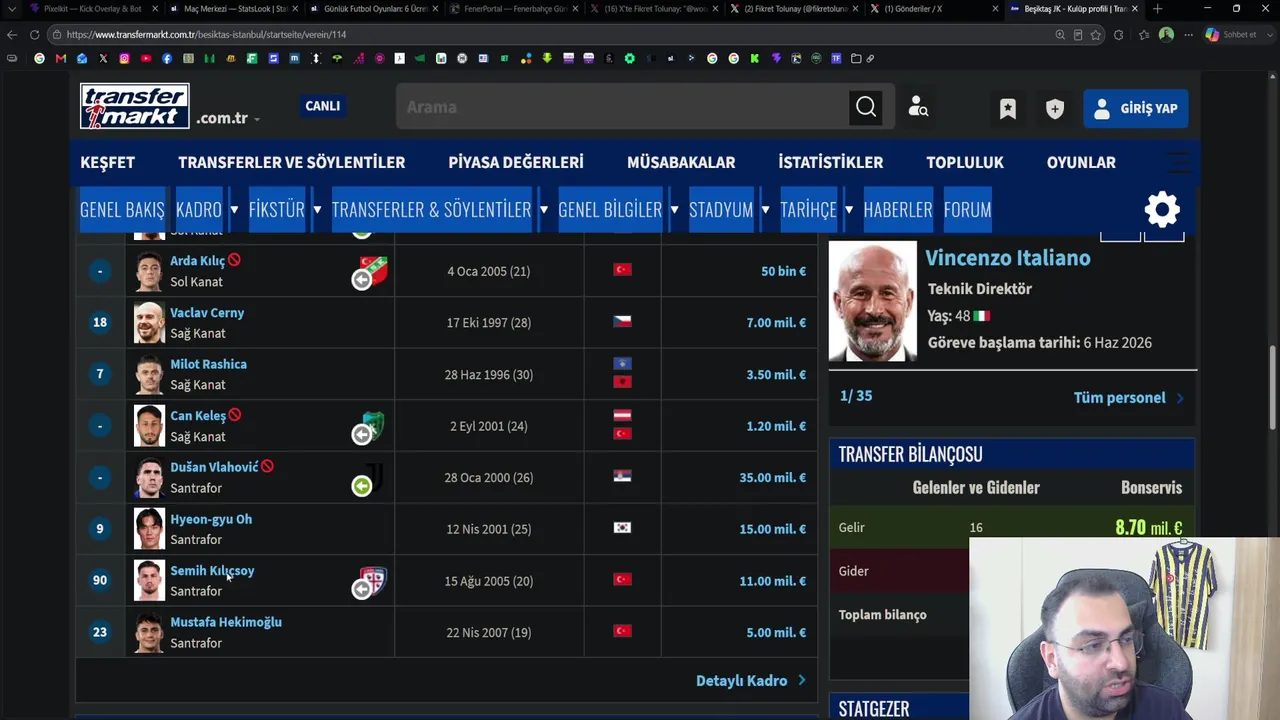Expand the FİKSTÜR submenu arrow

point(317,210)
